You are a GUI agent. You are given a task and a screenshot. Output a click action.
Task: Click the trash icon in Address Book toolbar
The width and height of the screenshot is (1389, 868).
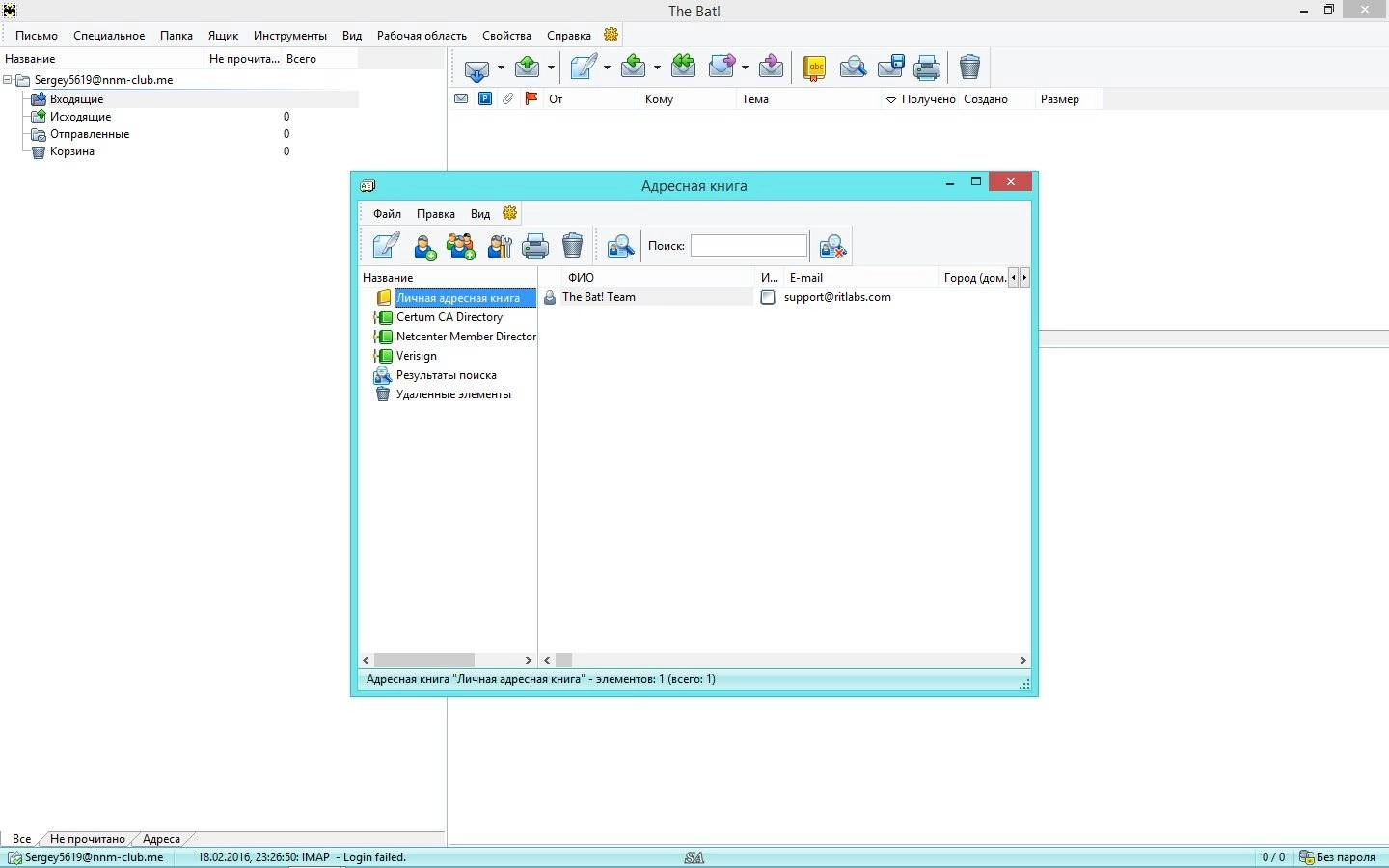point(573,246)
